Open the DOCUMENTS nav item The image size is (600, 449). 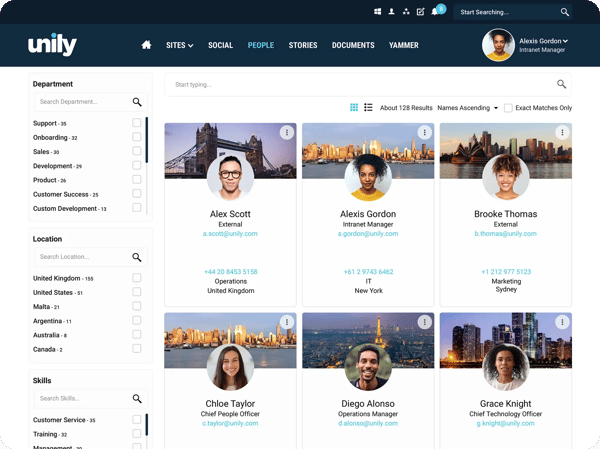353,45
